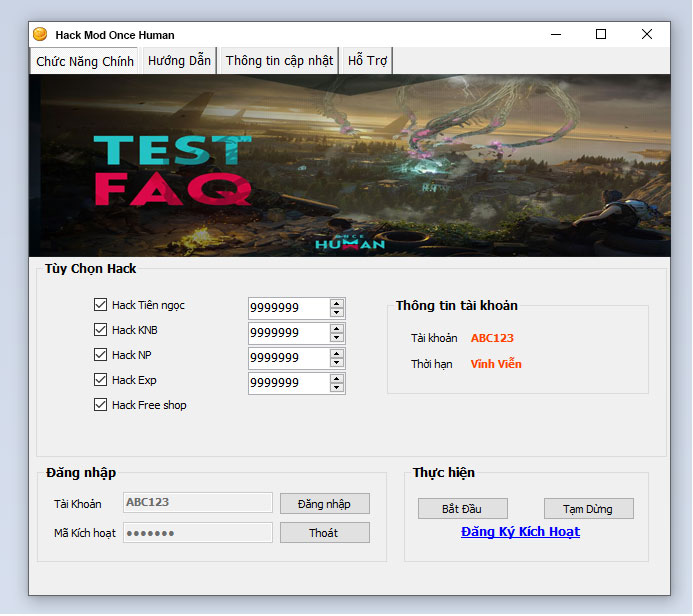Click the Once Human banner image
This screenshot has height=616, width=693.
350,166
